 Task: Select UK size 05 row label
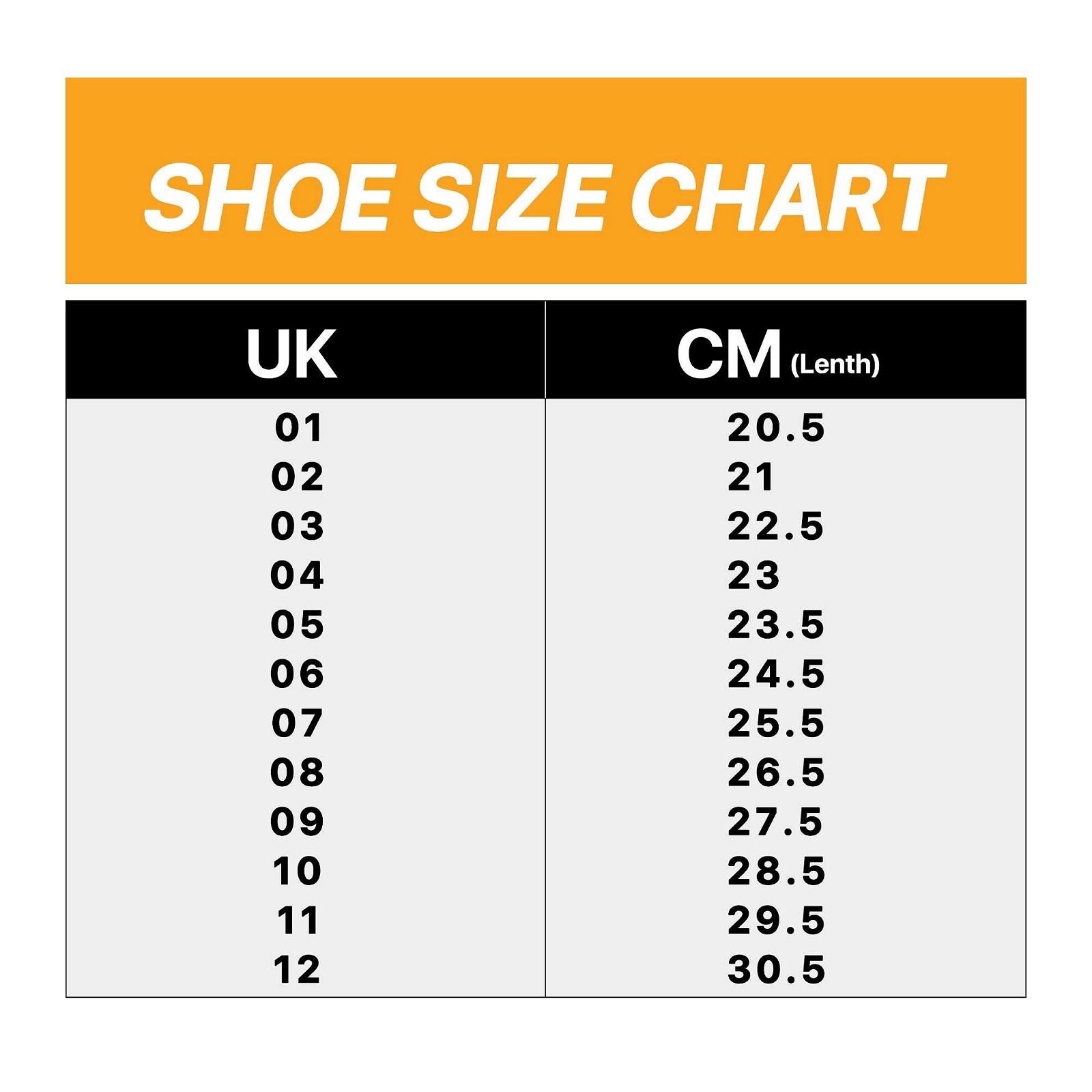pyautogui.click(x=298, y=624)
